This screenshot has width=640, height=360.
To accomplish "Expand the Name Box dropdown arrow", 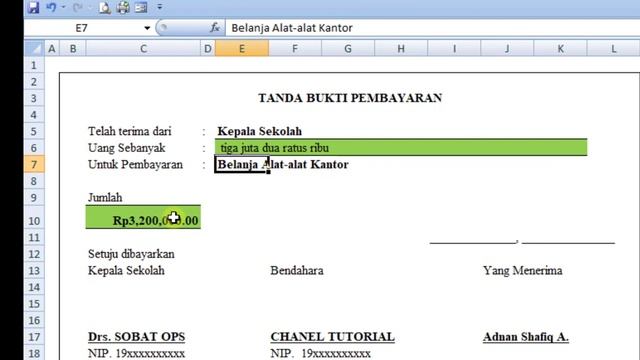I will 147,28.
